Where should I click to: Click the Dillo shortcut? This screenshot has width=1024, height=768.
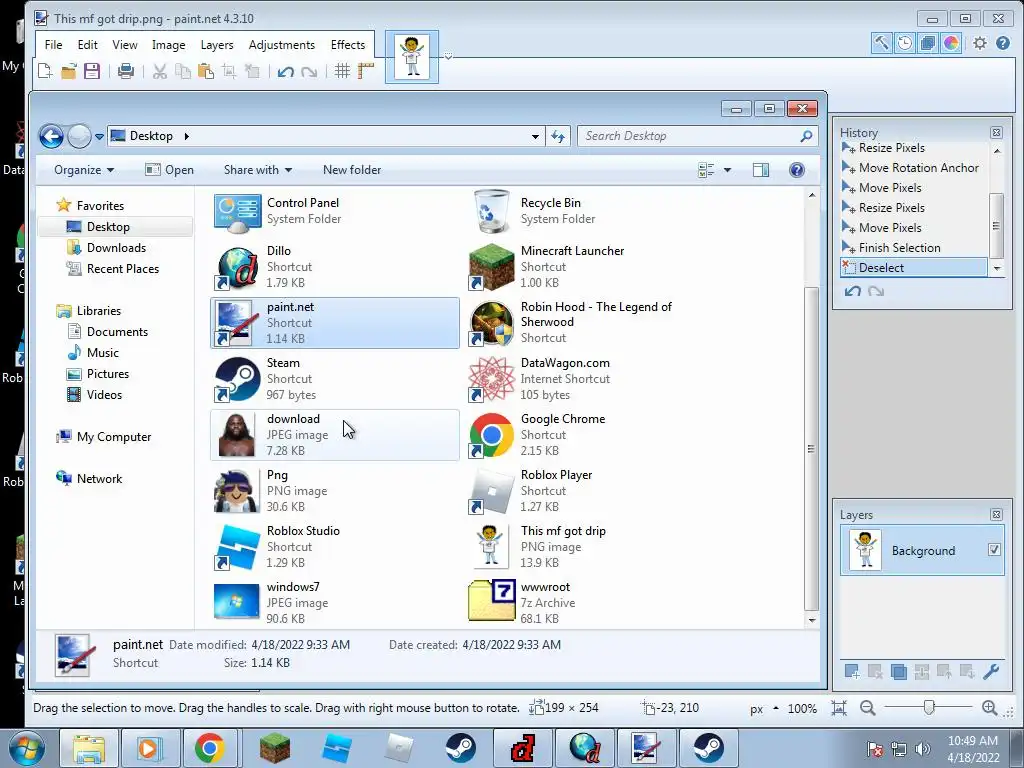click(334, 266)
